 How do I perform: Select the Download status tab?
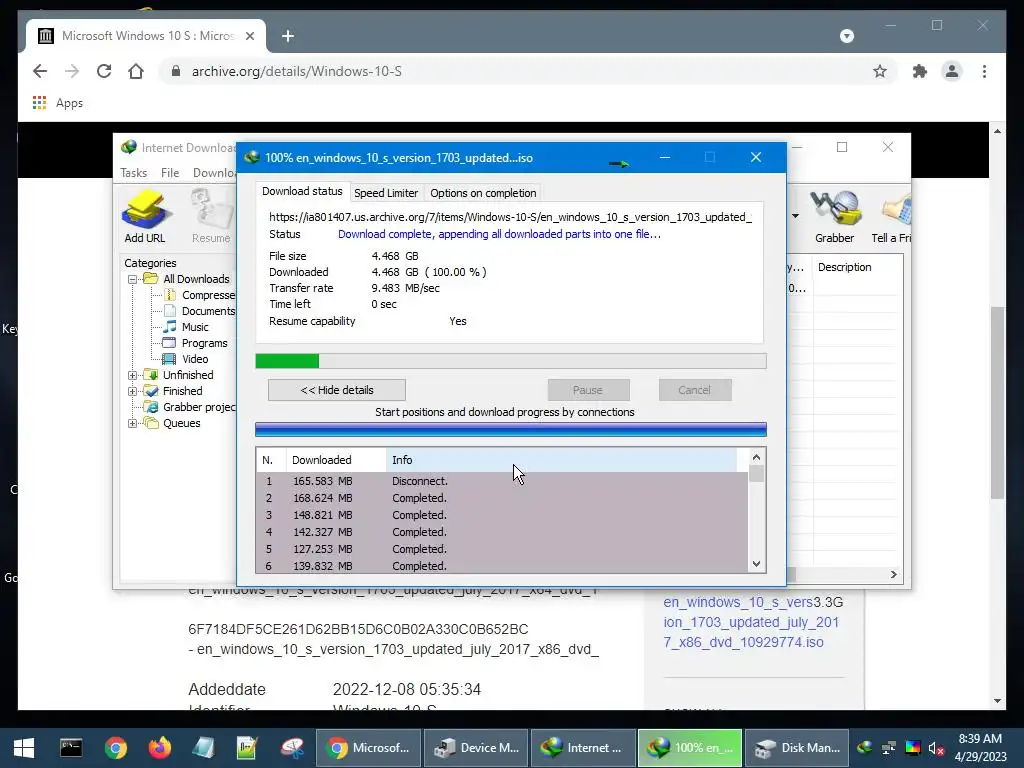302,191
